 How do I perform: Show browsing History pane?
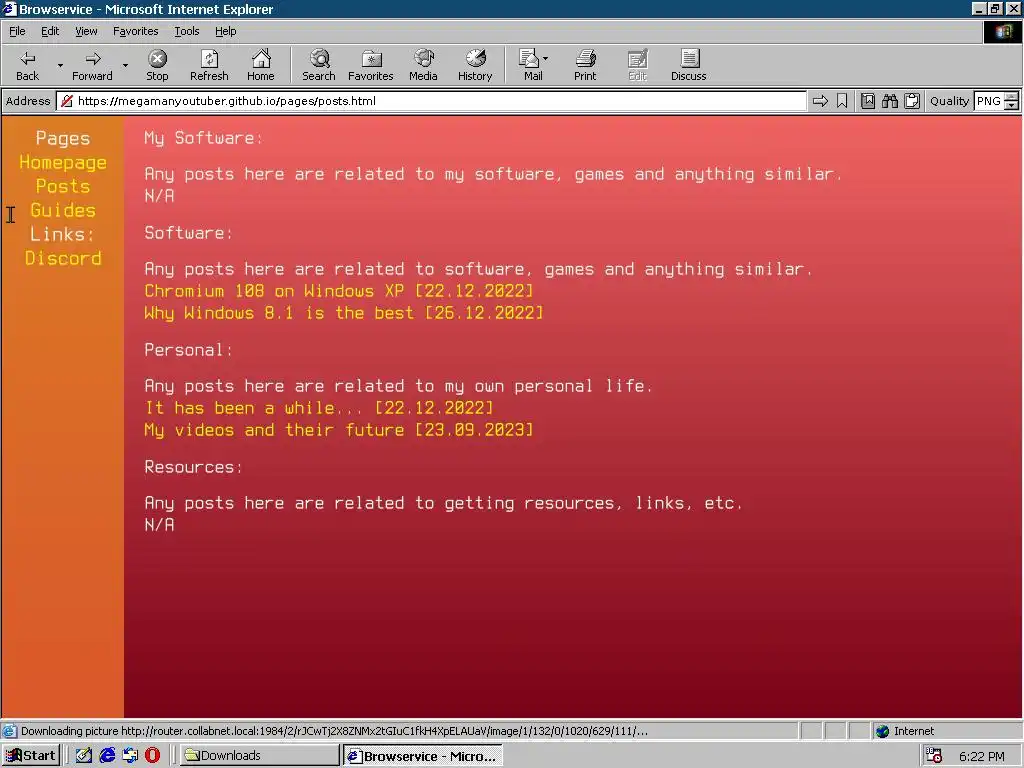point(475,65)
